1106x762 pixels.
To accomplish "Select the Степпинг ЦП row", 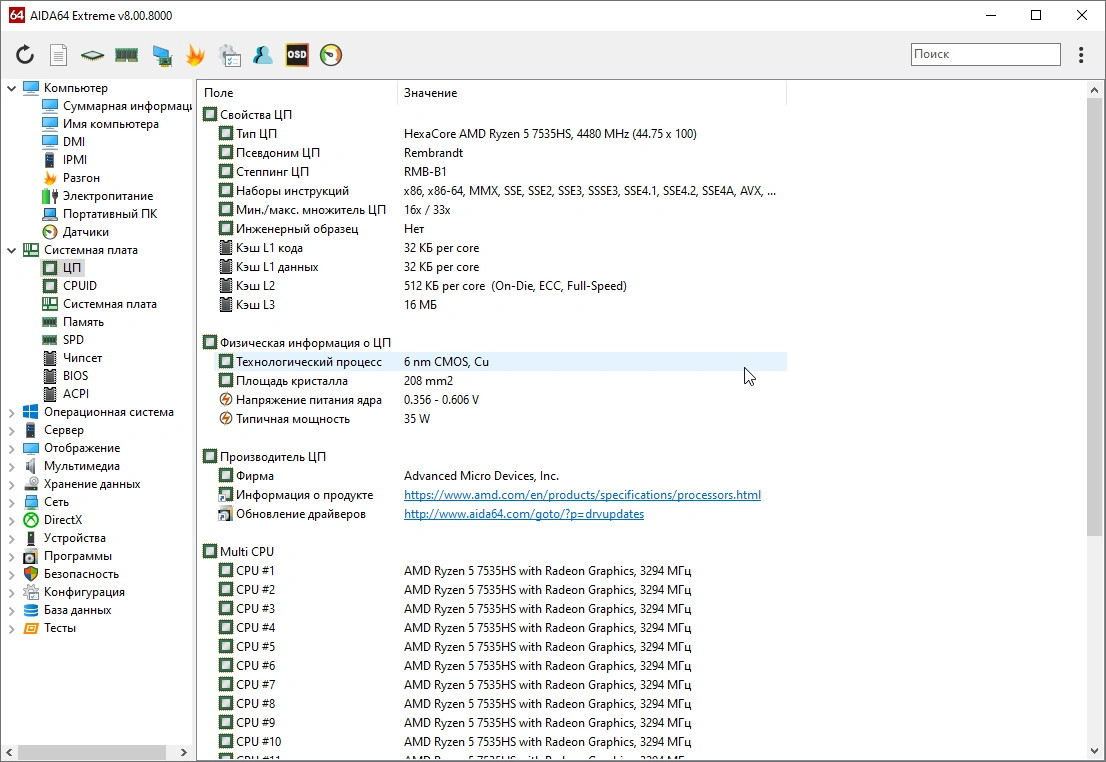I will (x=501, y=172).
